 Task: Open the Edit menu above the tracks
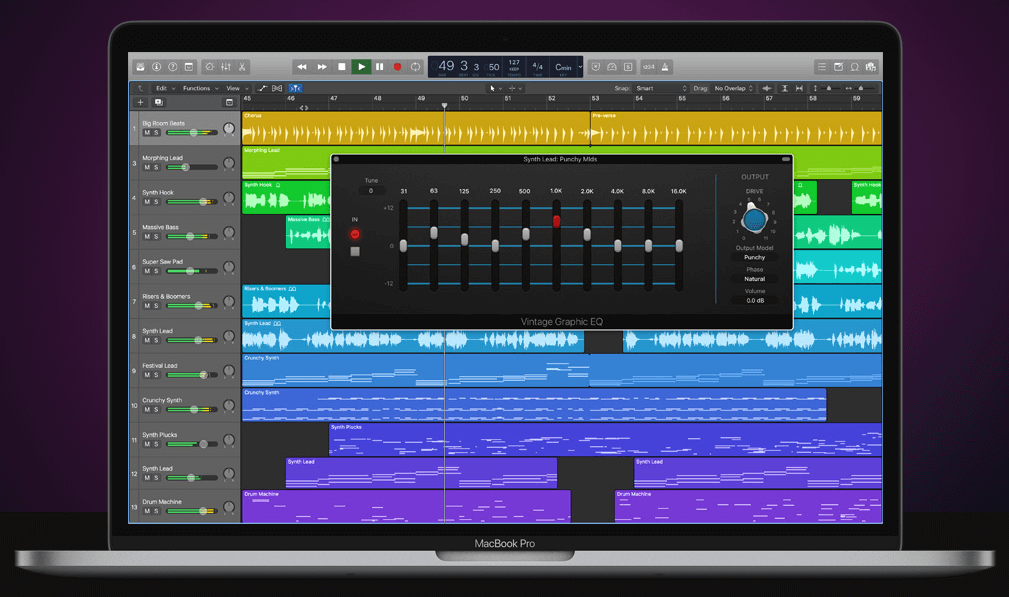(161, 88)
